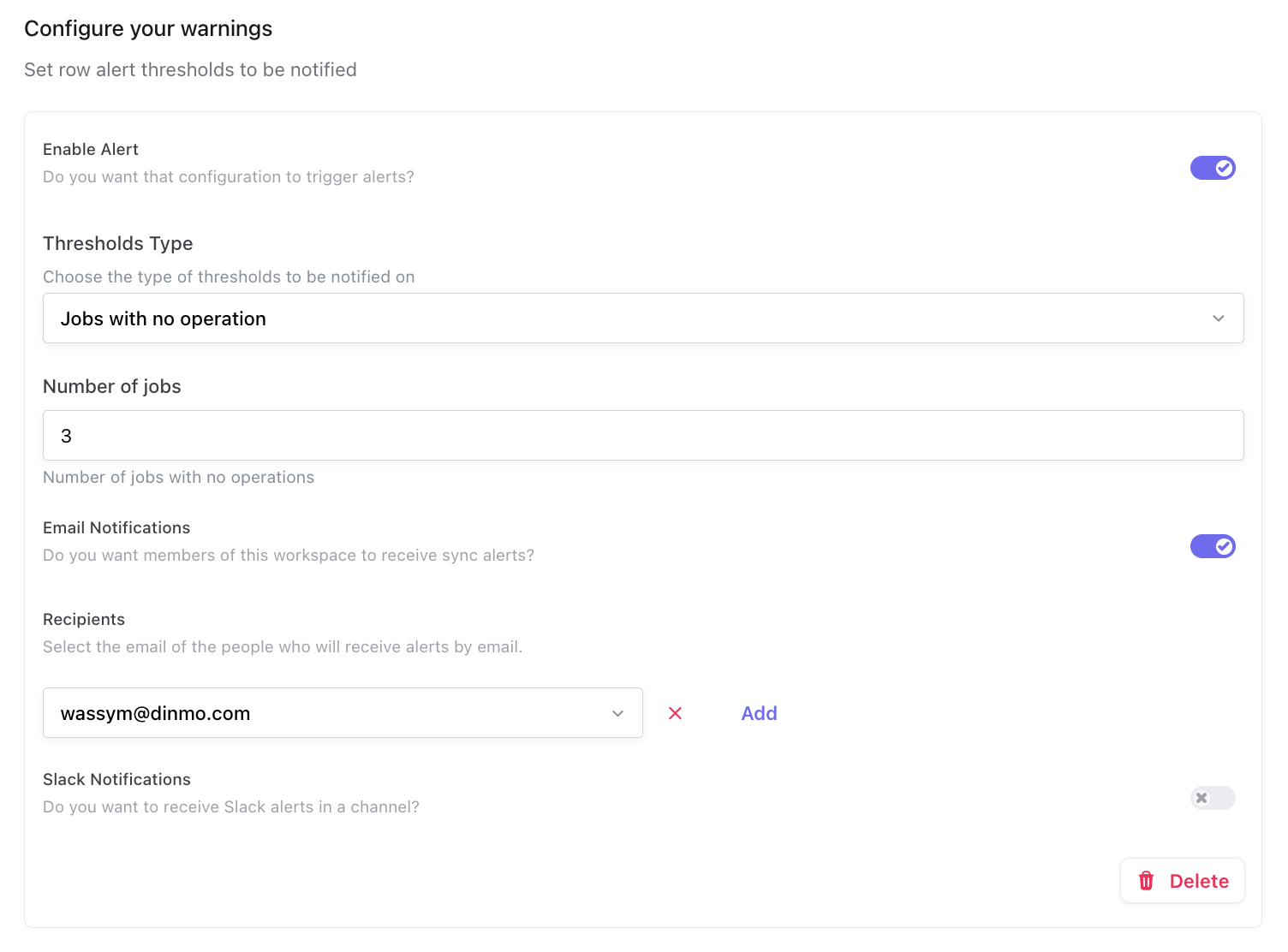
Task: Click the chevron arrow beside wassym@dinmo.com
Action: point(617,713)
